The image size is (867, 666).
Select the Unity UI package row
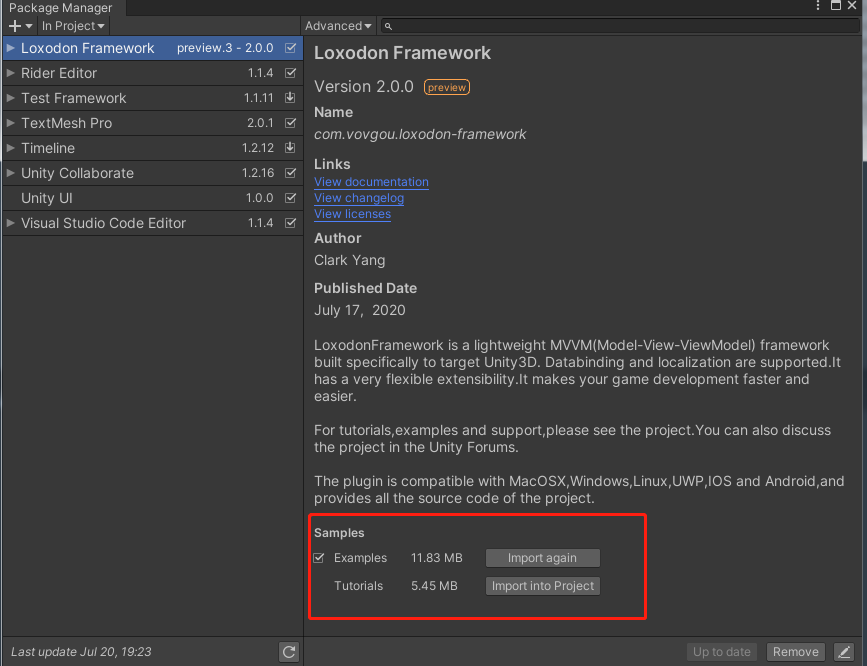153,198
